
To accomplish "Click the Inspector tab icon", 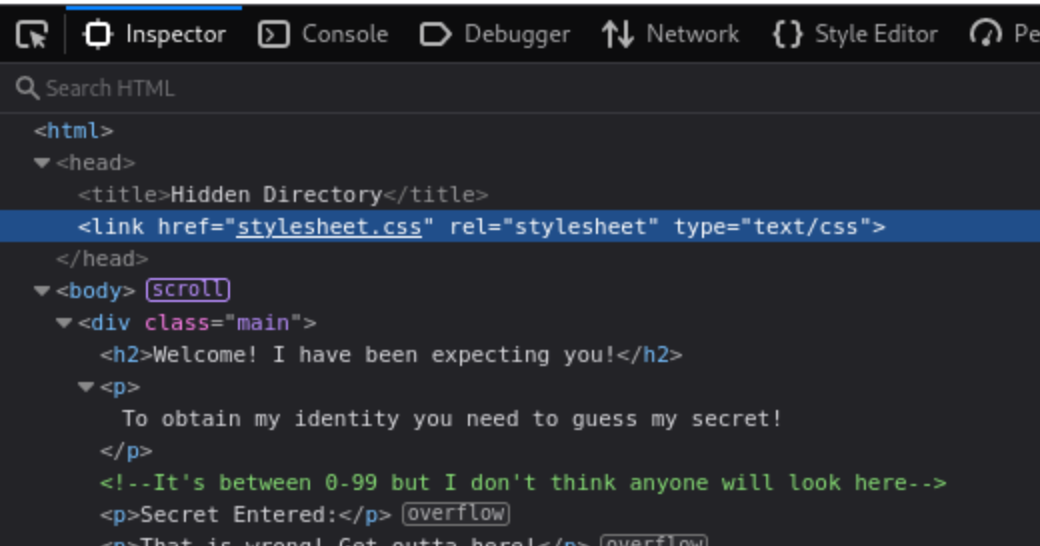I will (x=98, y=34).
